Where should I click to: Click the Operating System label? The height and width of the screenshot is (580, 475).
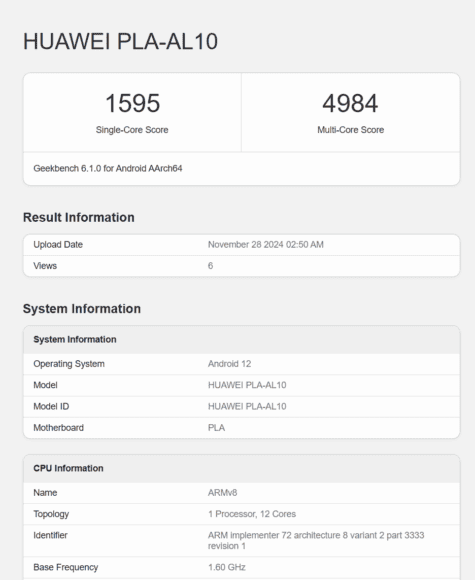point(69,364)
